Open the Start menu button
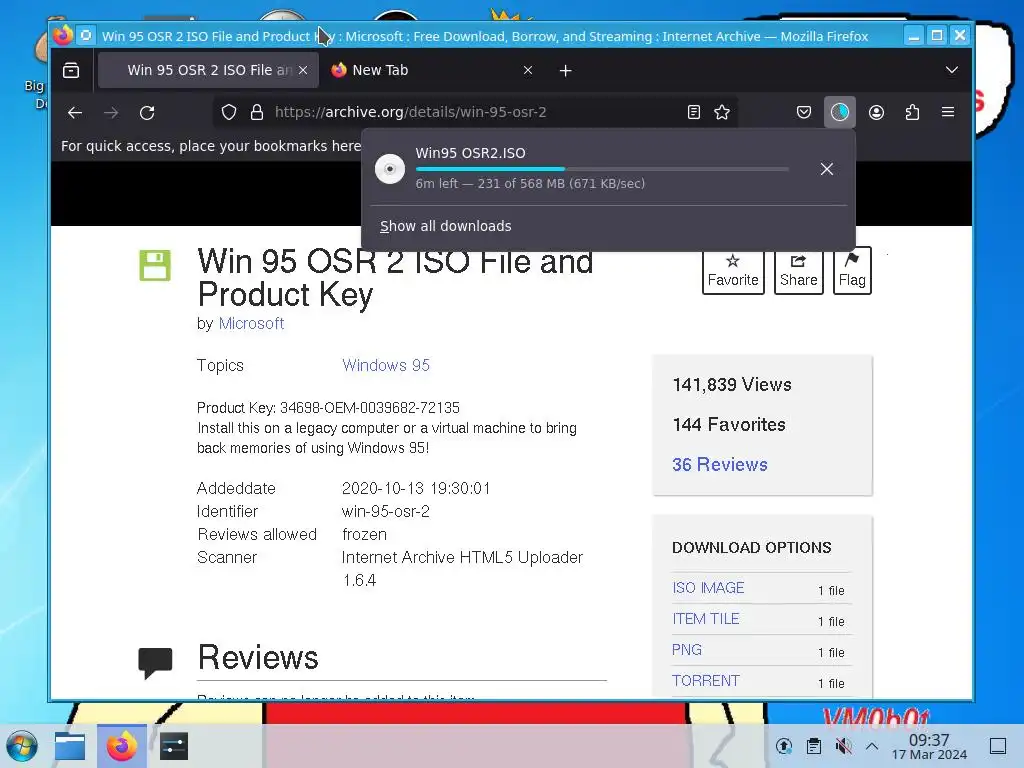Image resolution: width=1024 pixels, height=768 pixels. pyautogui.click(x=22, y=746)
